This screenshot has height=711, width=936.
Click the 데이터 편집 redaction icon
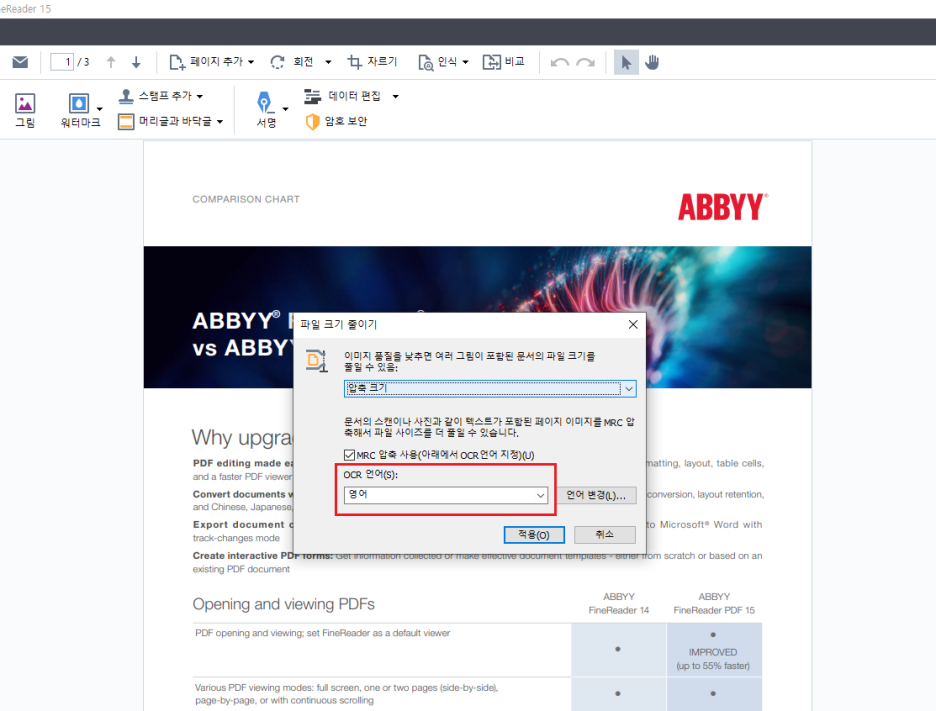(x=312, y=96)
